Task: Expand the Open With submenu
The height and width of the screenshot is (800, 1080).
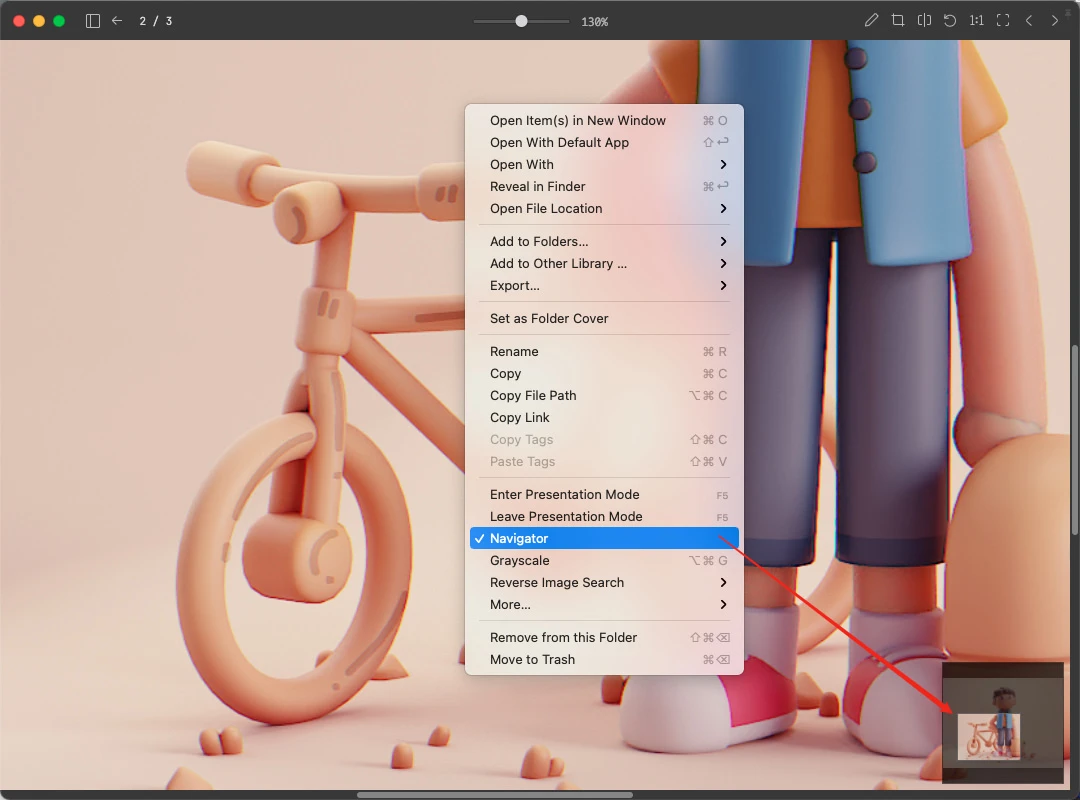Action: [604, 164]
